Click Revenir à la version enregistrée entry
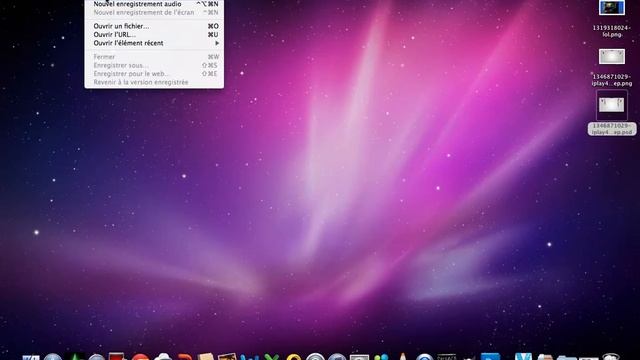 point(154,82)
